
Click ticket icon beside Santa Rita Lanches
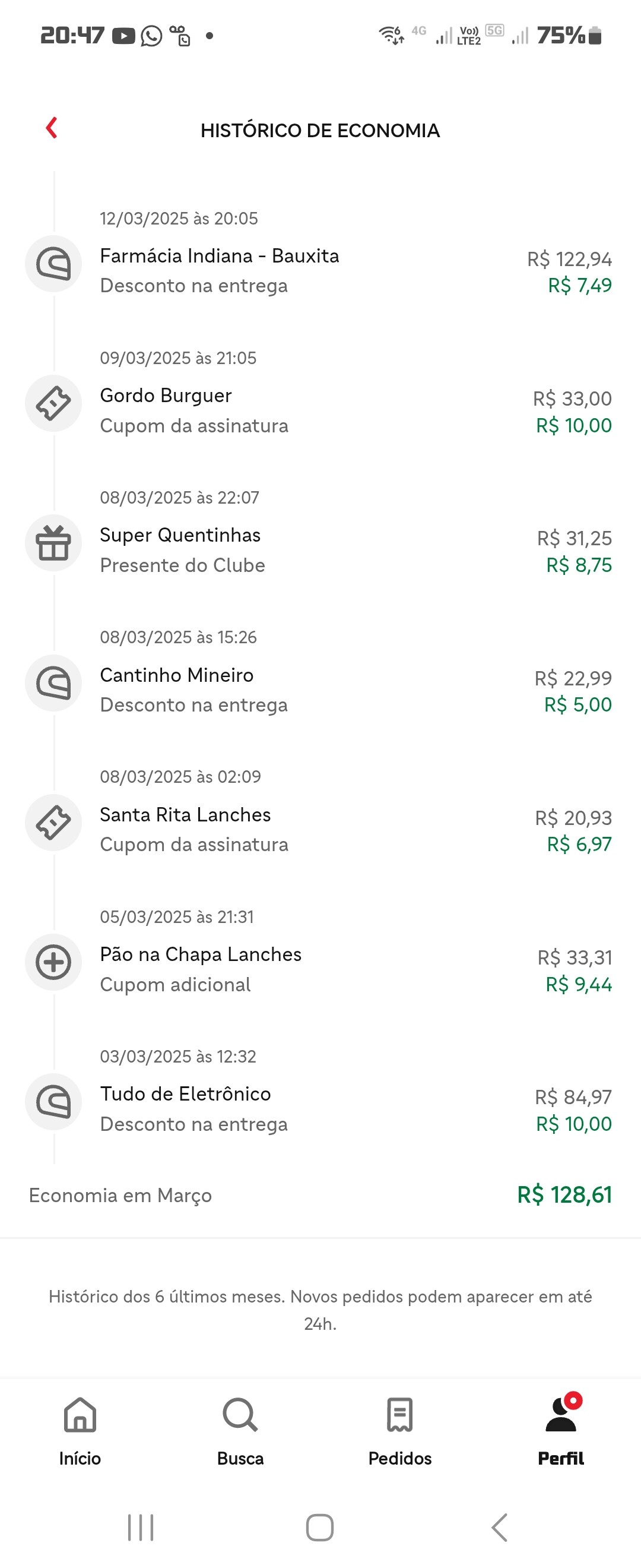coord(53,823)
